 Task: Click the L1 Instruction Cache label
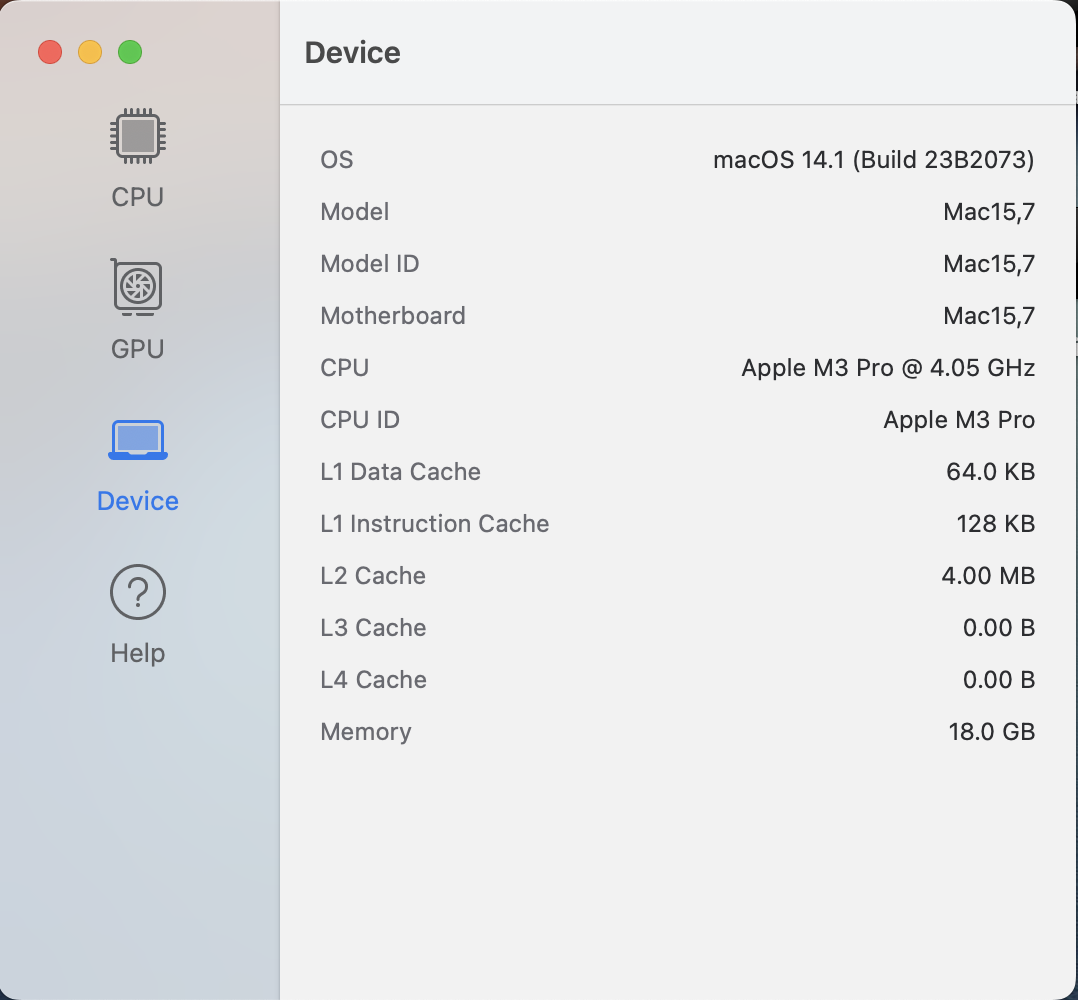click(x=434, y=524)
